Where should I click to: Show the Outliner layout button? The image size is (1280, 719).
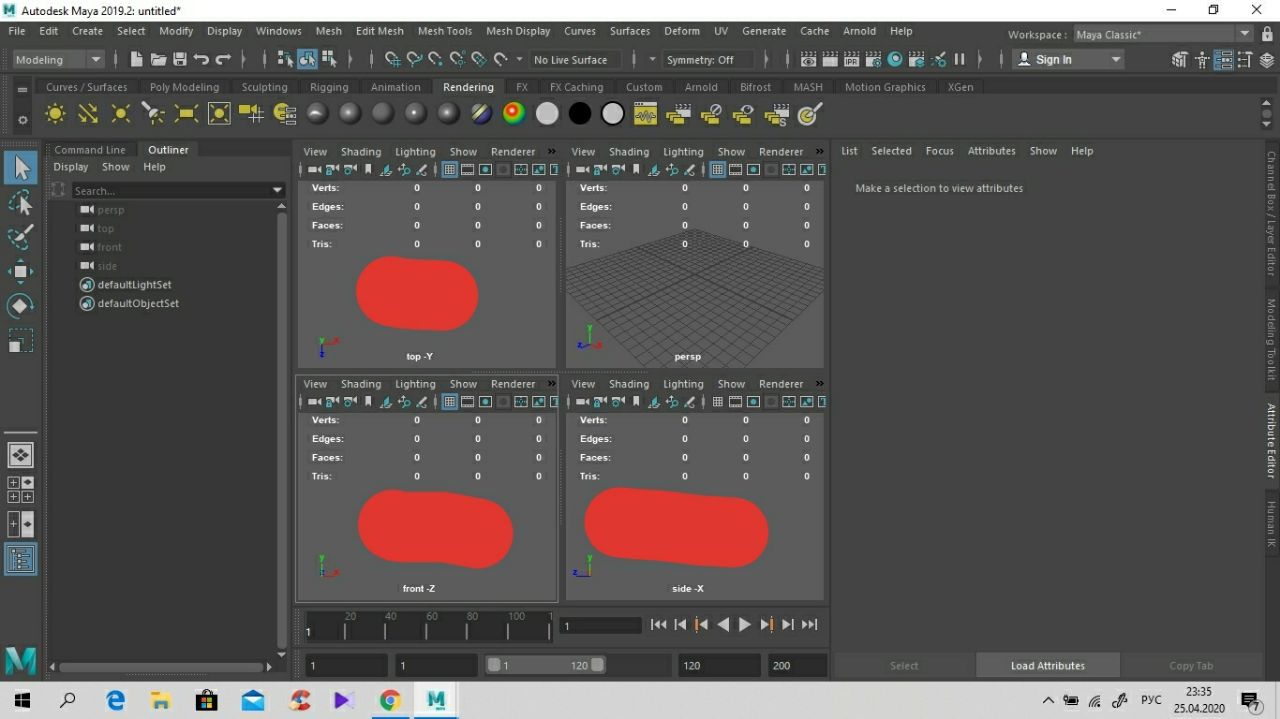tap(20, 559)
